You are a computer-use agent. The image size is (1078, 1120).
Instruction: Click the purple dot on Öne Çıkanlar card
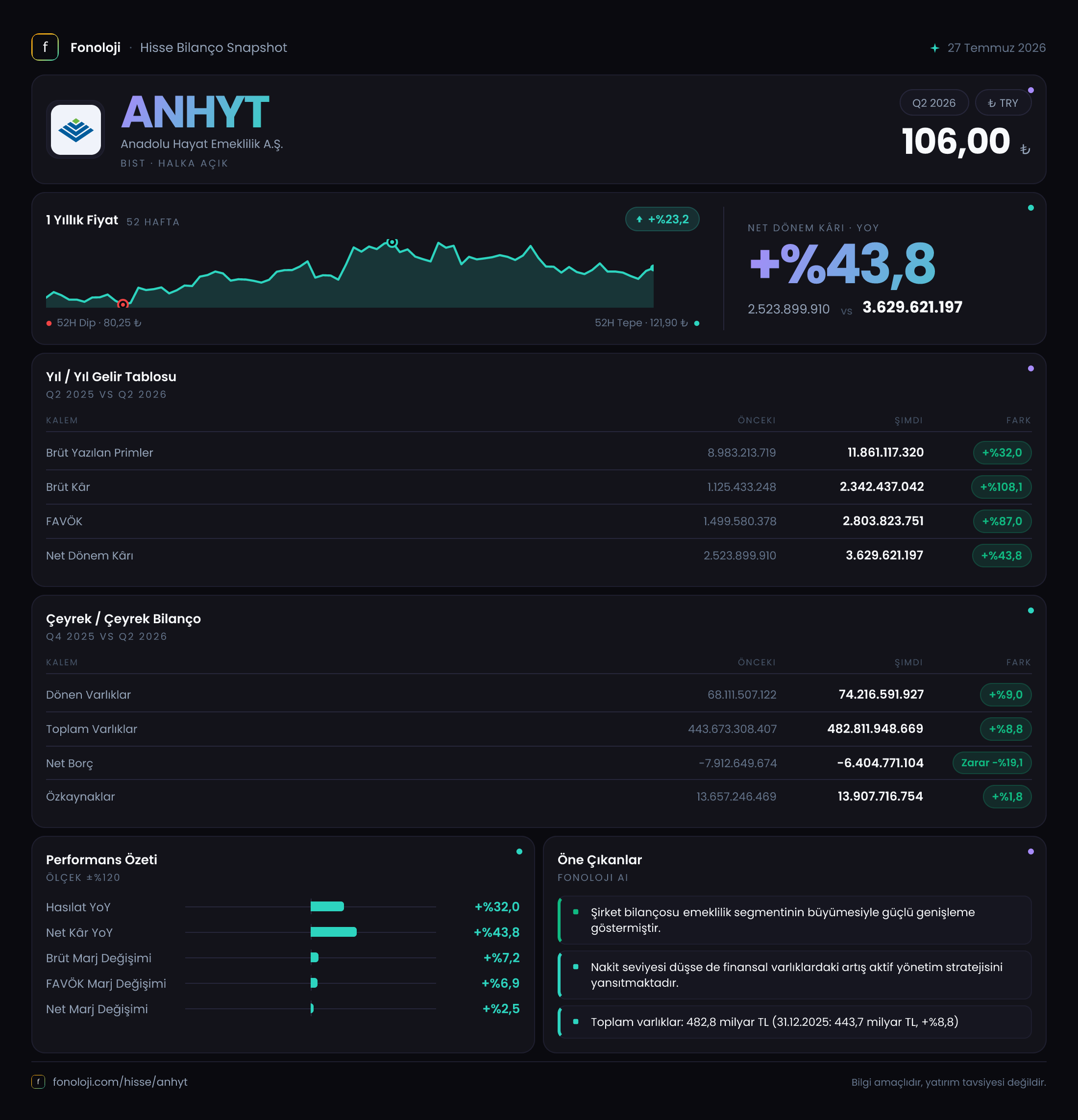point(1030,852)
